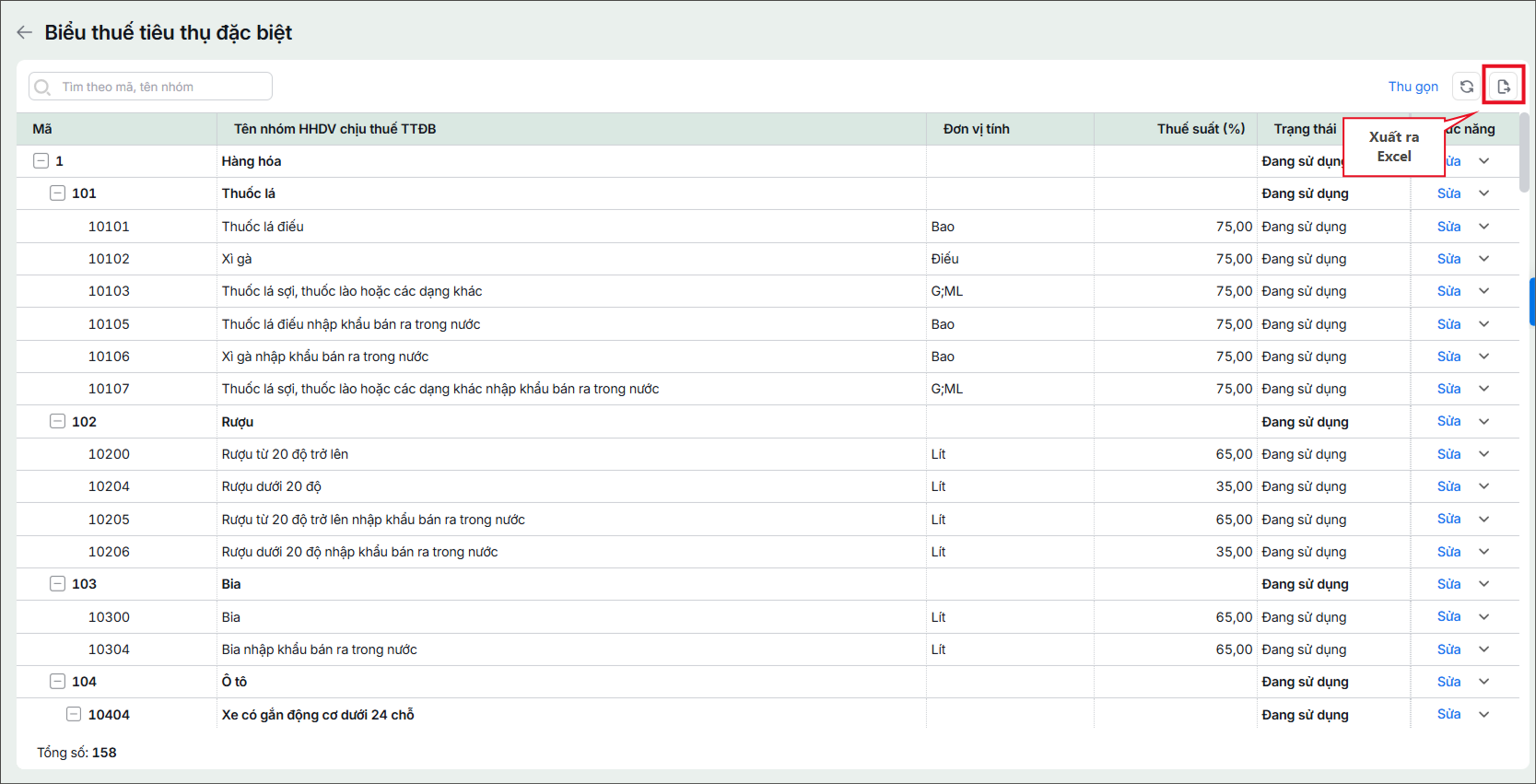Click the Export to Excel icon
Image resolution: width=1536 pixels, height=784 pixels.
pos(1504,87)
